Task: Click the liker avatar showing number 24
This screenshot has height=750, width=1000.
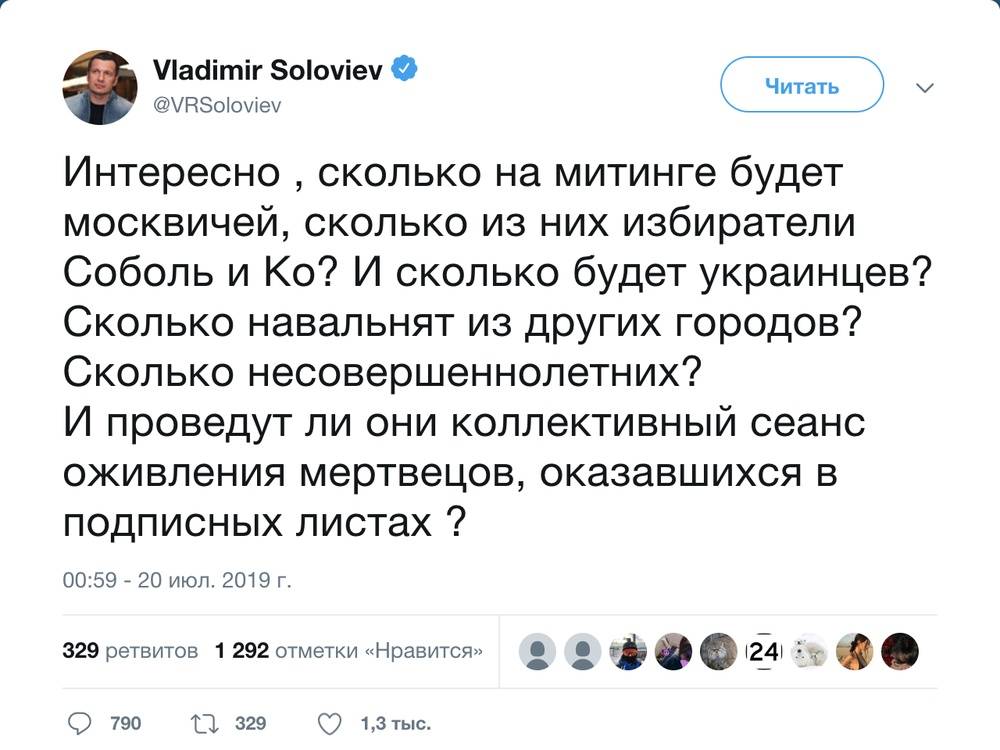Action: click(764, 652)
